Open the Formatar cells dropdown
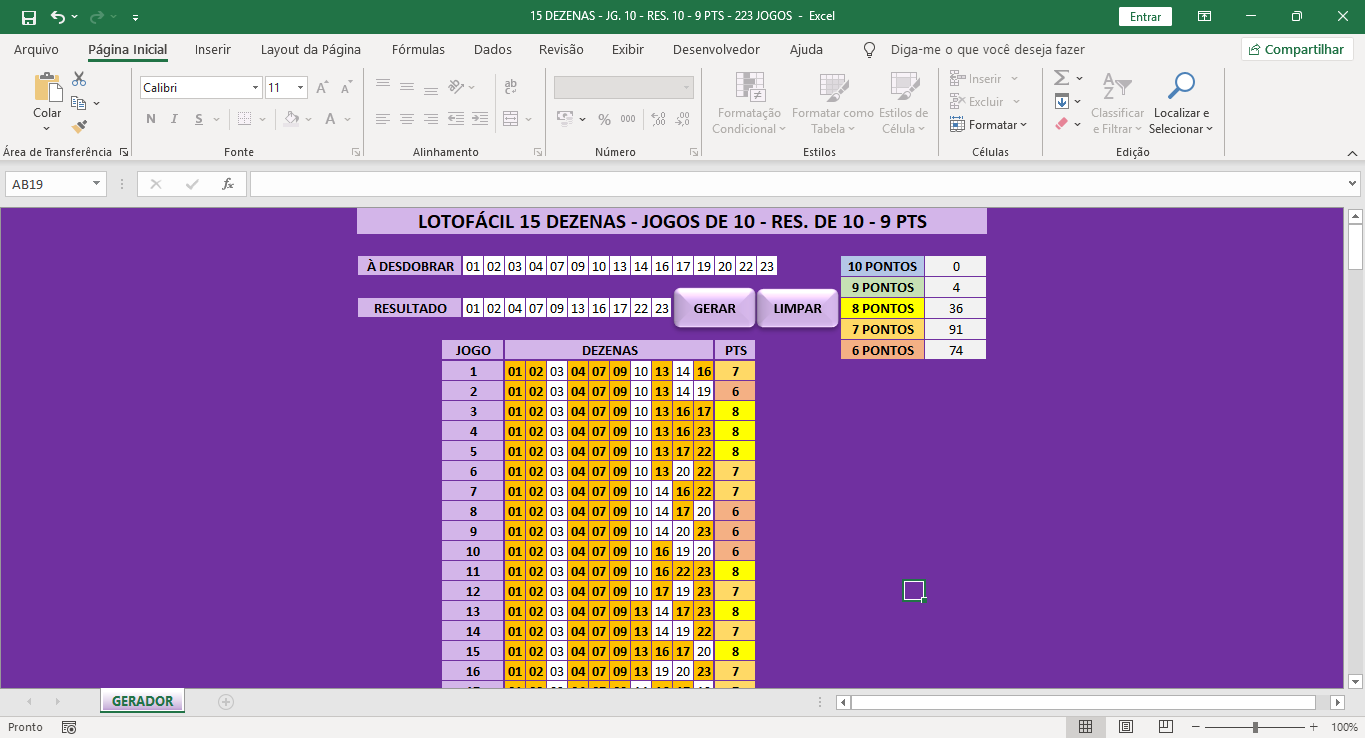This screenshot has height=738, width=1365. click(x=988, y=125)
